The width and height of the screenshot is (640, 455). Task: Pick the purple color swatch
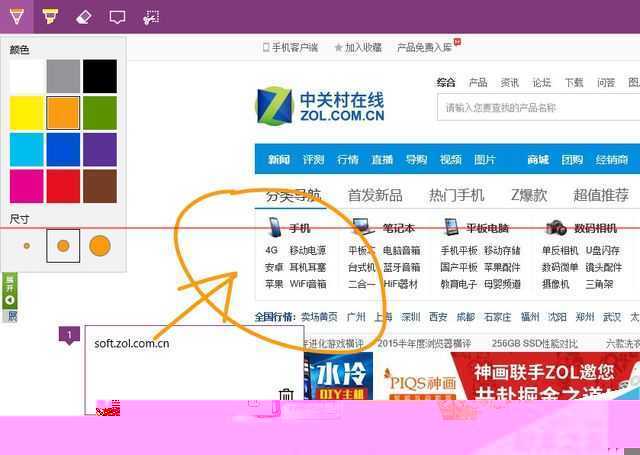coord(100,150)
